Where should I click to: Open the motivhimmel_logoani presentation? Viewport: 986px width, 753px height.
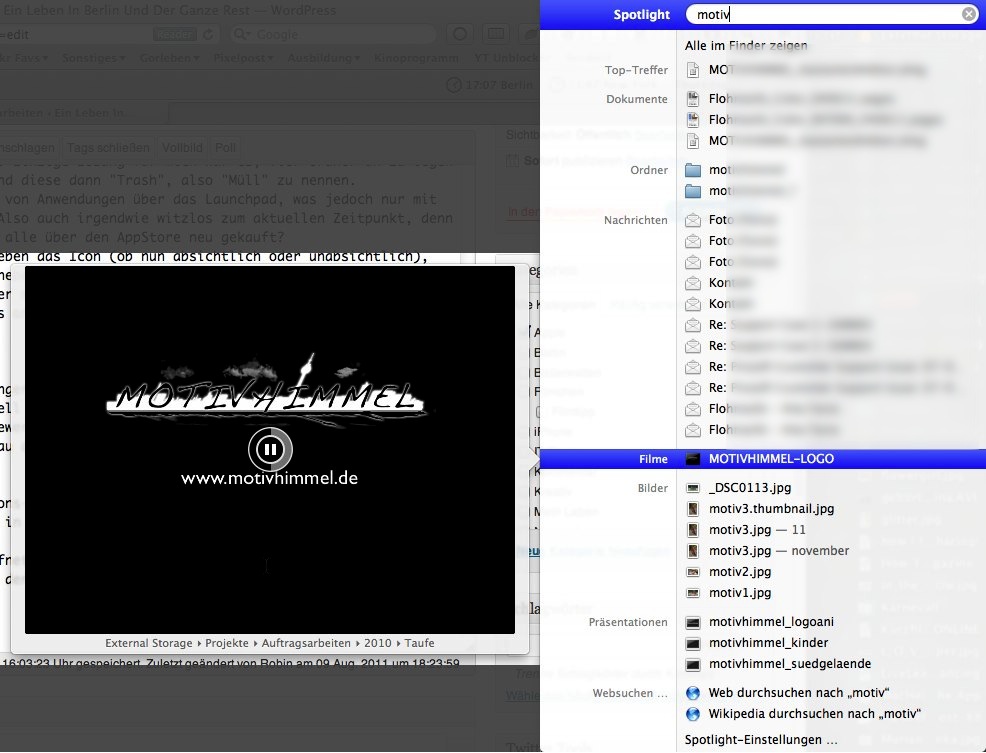click(770, 622)
